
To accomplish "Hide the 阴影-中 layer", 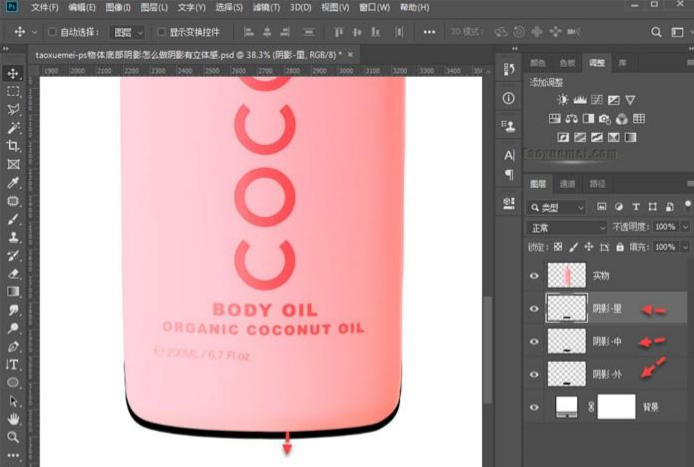I will [534, 341].
